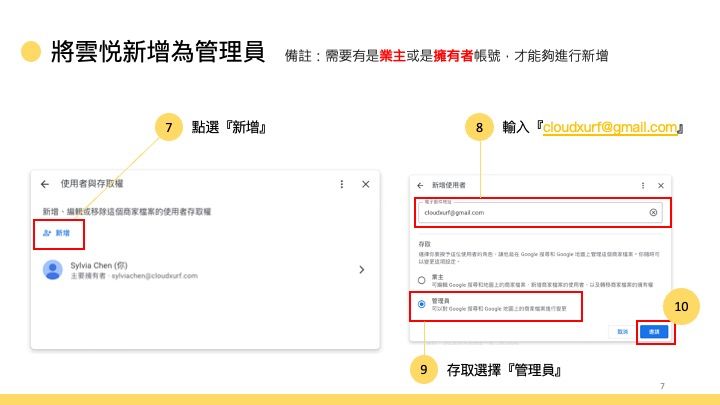Click the blue 邀請 invite button
This screenshot has height=405, width=720.
coord(654,331)
